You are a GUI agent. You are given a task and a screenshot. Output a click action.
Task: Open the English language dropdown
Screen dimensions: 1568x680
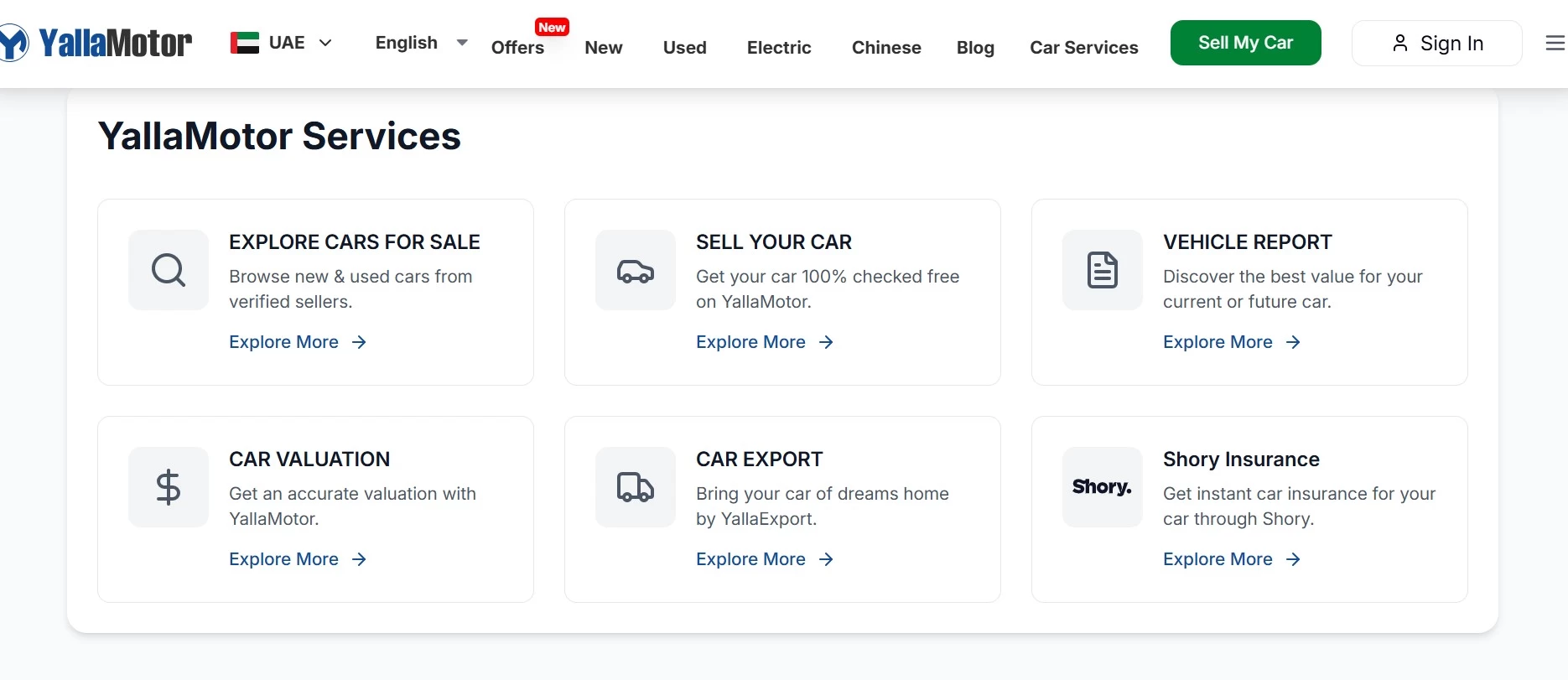[420, 43]
